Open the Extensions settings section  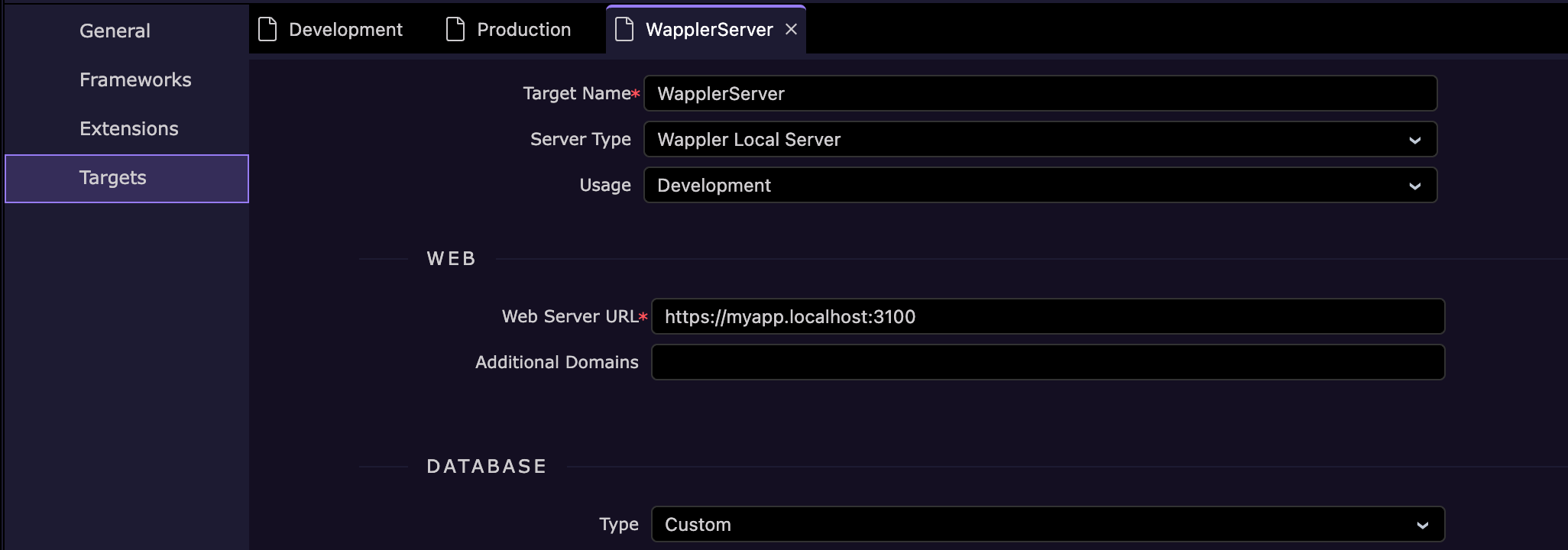(x=128, y=128)
